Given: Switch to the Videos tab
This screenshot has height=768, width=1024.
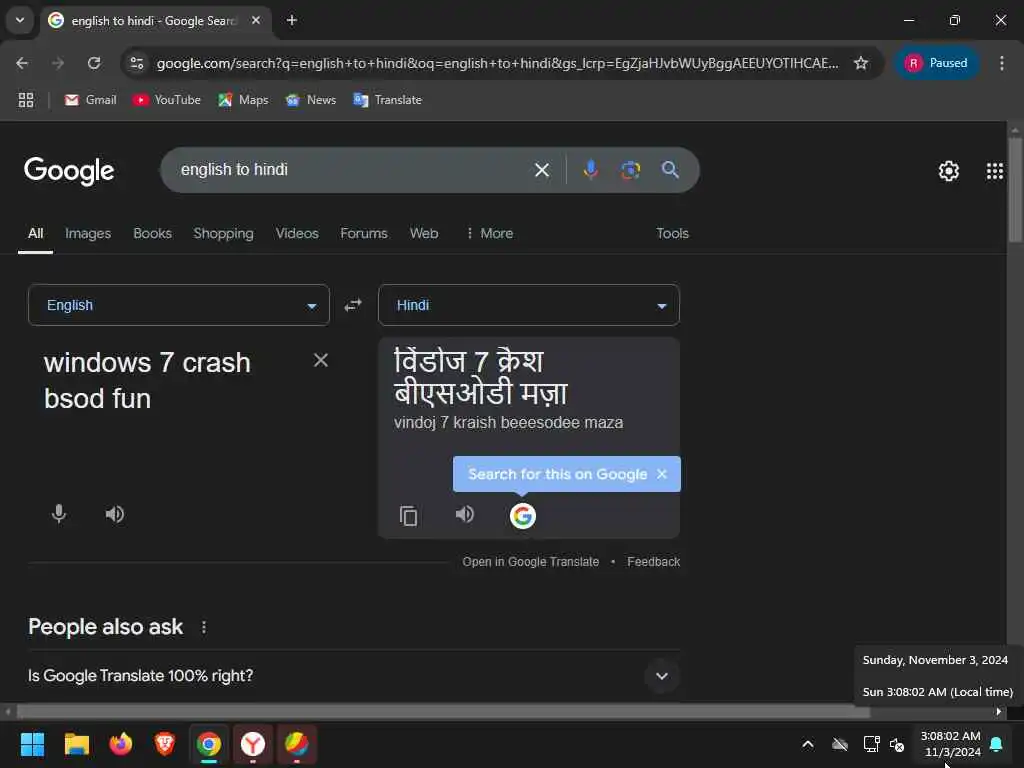Looking at the screenshot, I should click(x=297, y=233).
